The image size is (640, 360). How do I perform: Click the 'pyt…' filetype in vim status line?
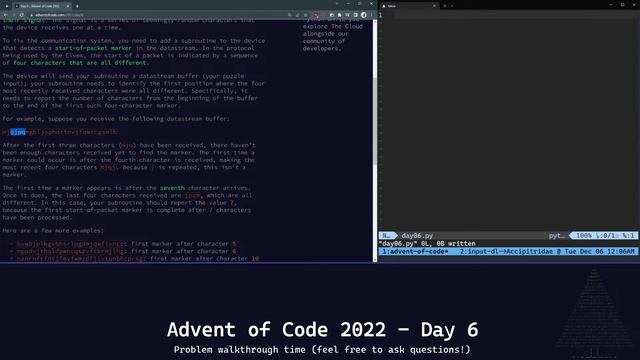[x=557, y=236]
